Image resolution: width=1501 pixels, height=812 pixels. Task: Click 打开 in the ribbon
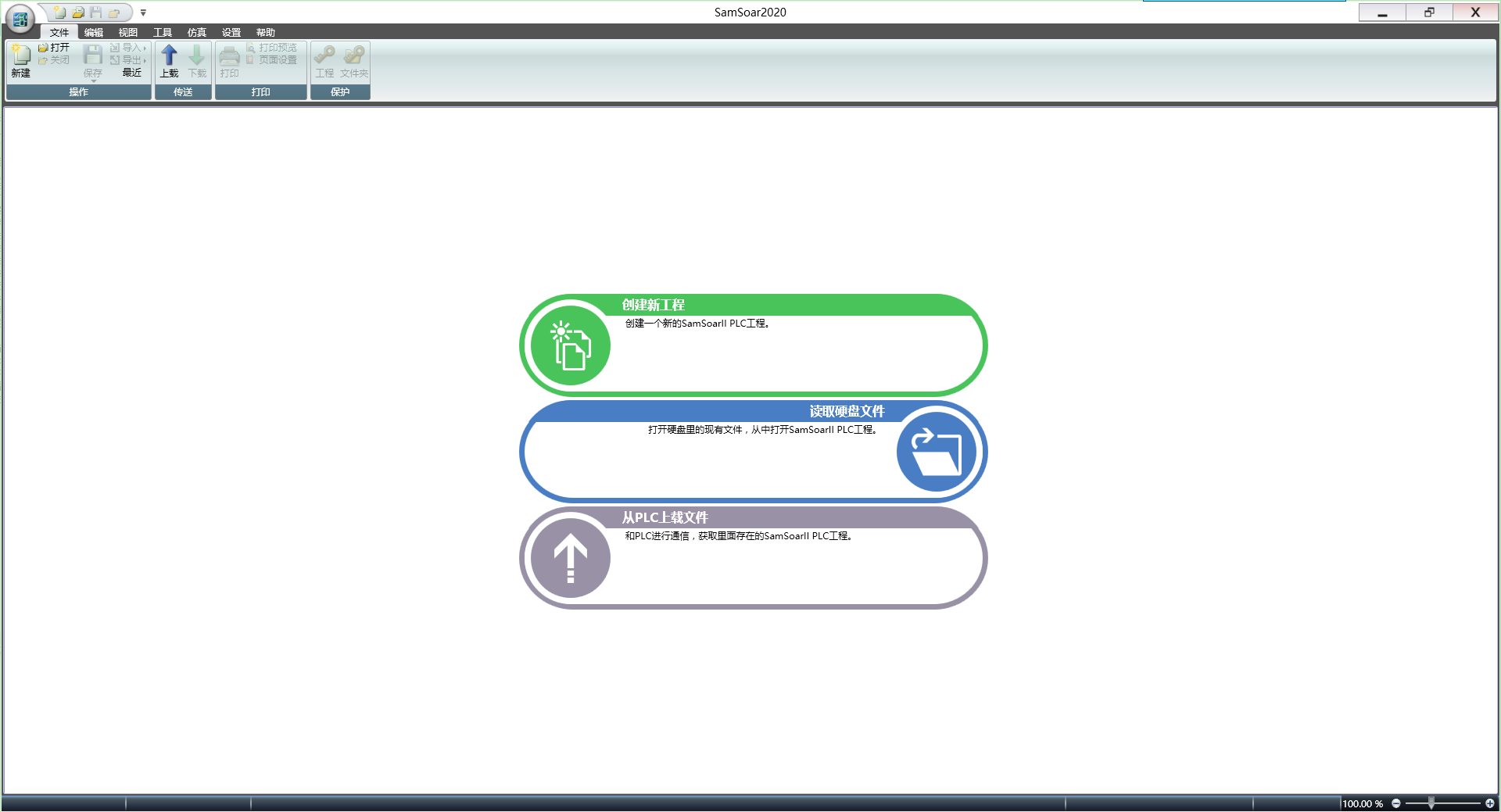[x=54, y=48]
